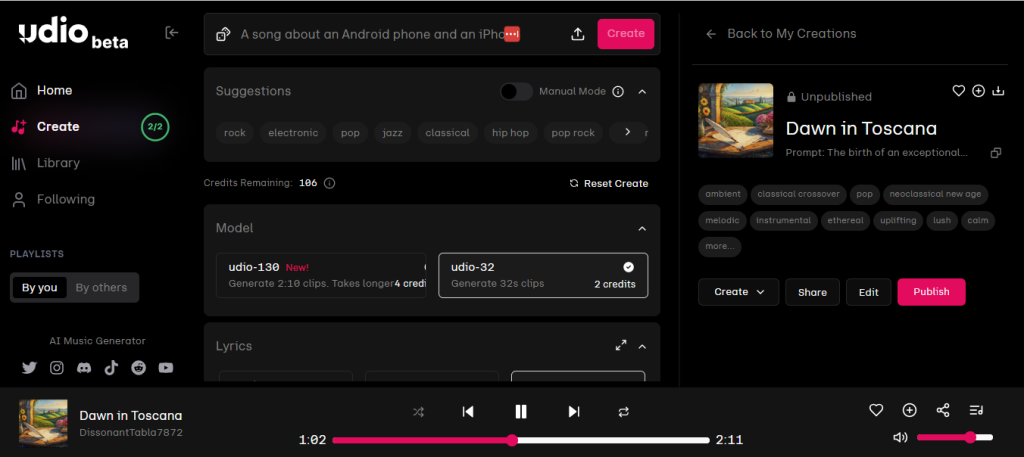Adjust the volume slider in player

coord(954,437)
